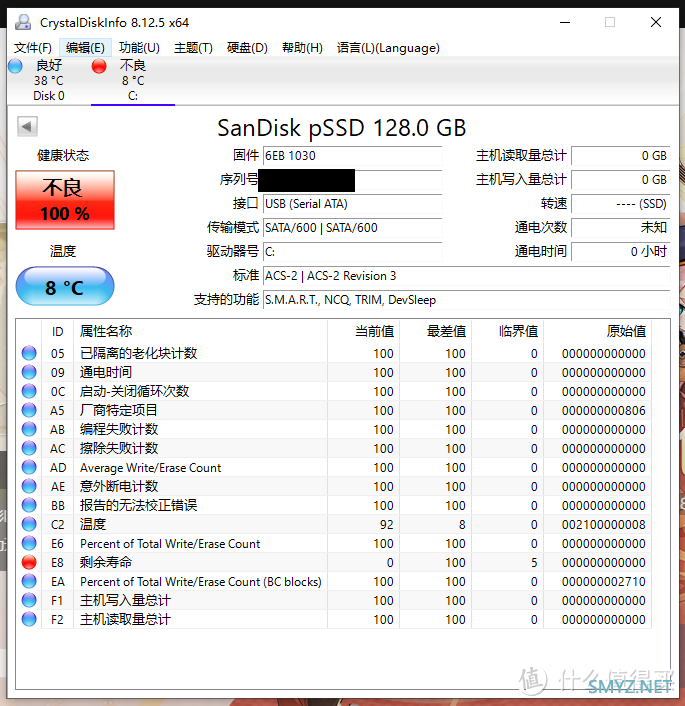Click the 属性名称 column header
Image resolution: width=685 pixels, height=706 pixels.
tap(106, 331)
